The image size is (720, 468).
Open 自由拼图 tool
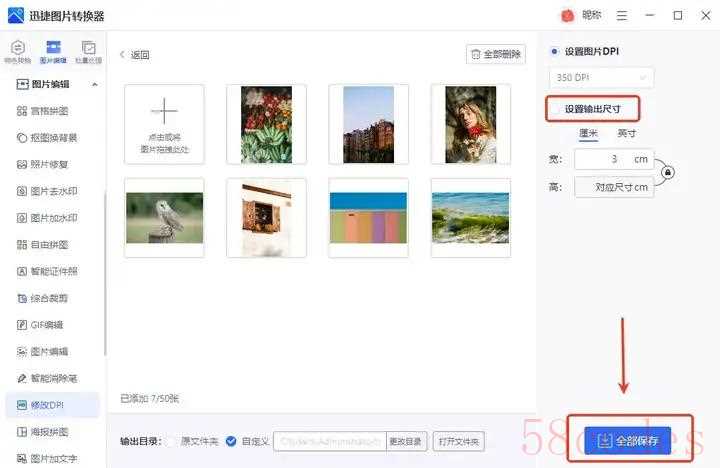43,245
